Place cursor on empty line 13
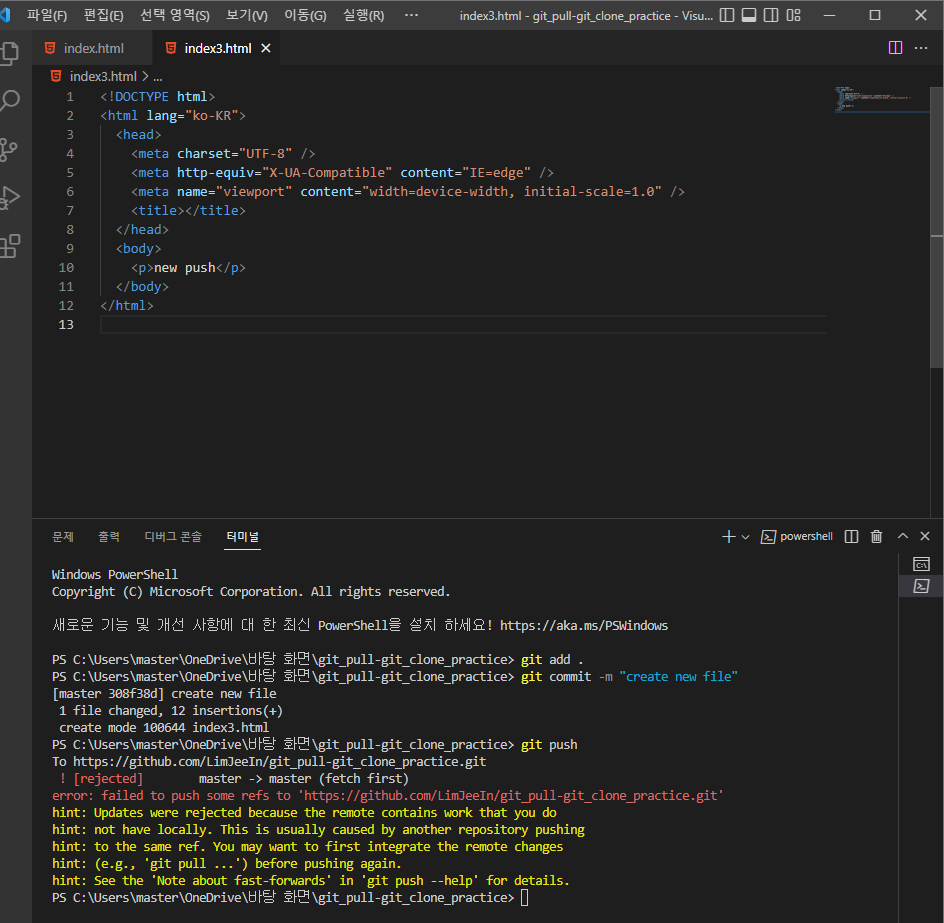944x923 pixels. click(464, 325)
